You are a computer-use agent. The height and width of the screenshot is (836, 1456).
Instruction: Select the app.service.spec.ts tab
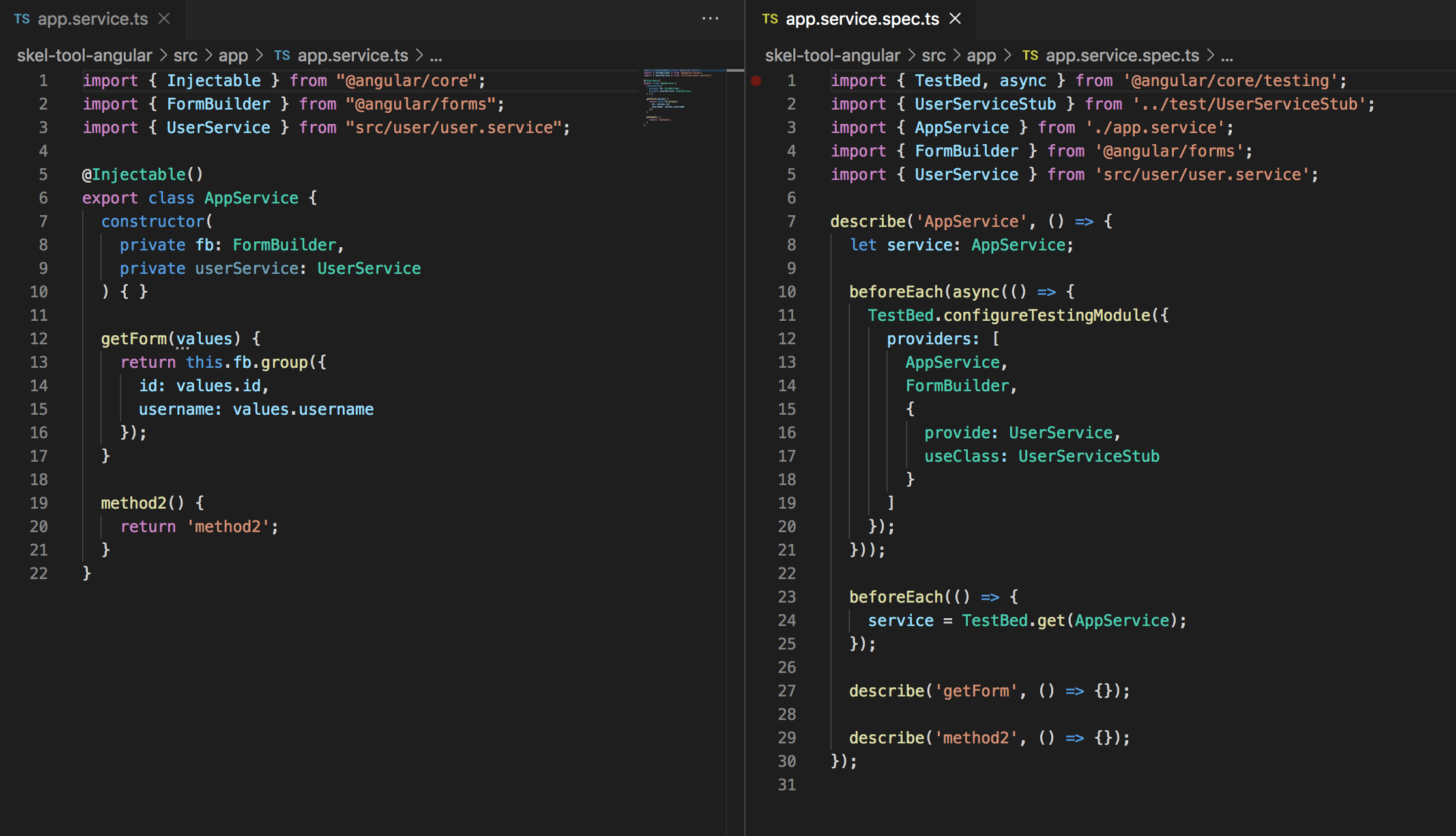click(x=862, y=19)
